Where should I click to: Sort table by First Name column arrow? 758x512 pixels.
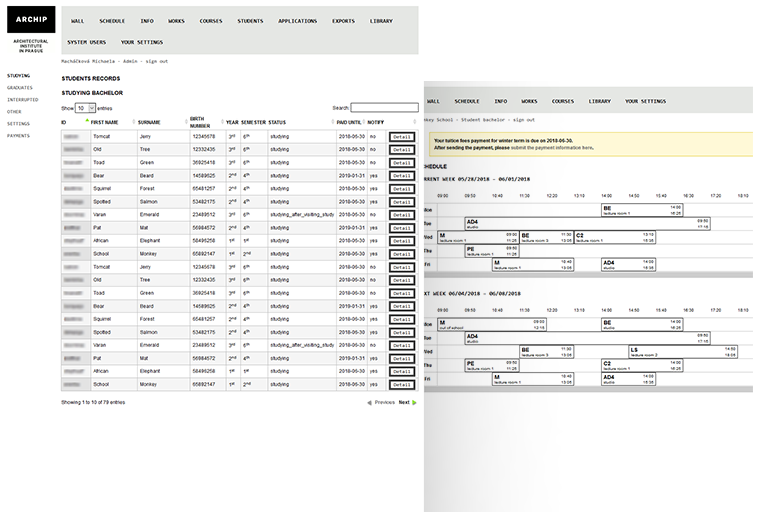coord(88,121)
